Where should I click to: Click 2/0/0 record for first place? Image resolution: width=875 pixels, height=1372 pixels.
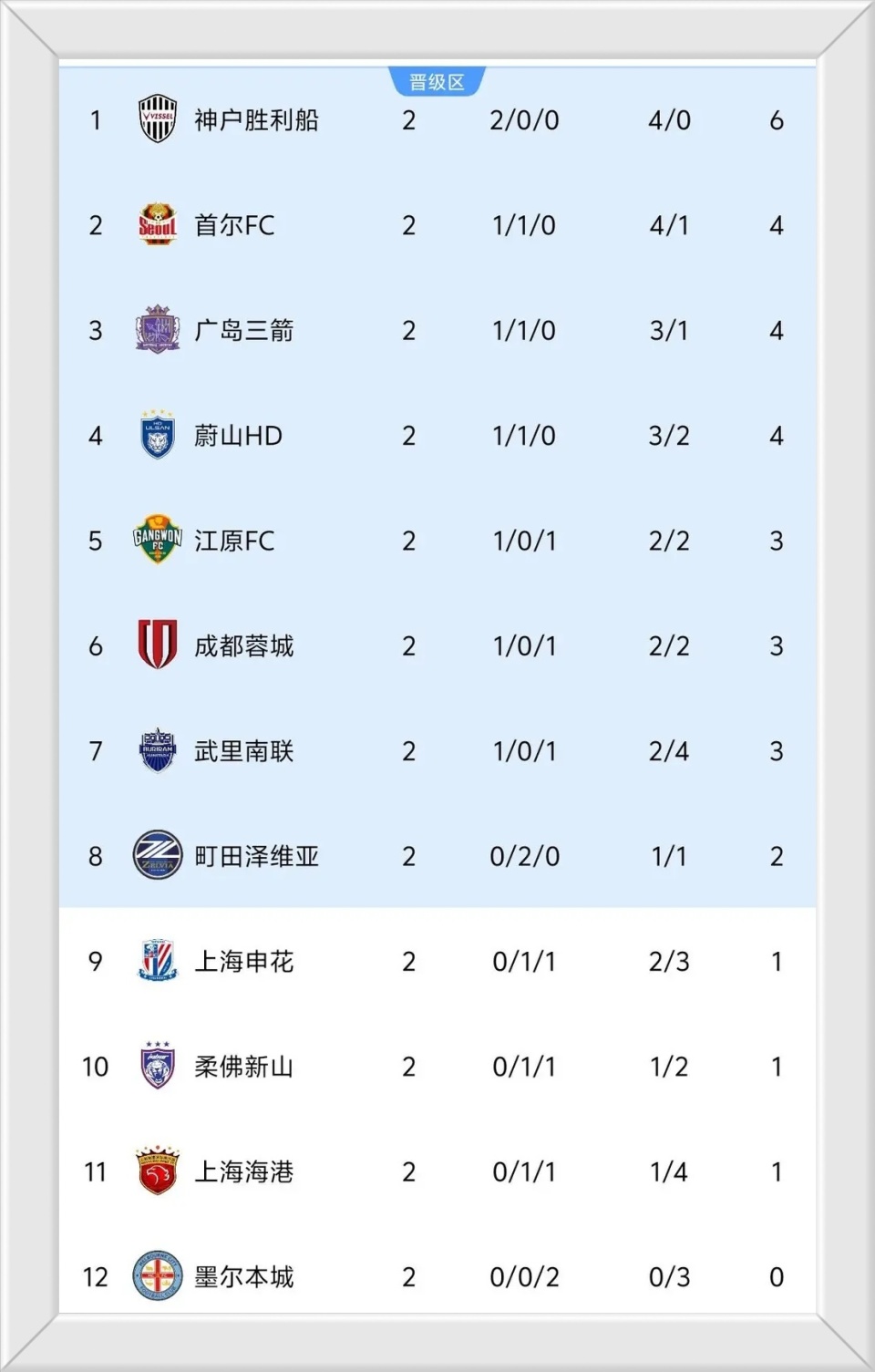524,120
